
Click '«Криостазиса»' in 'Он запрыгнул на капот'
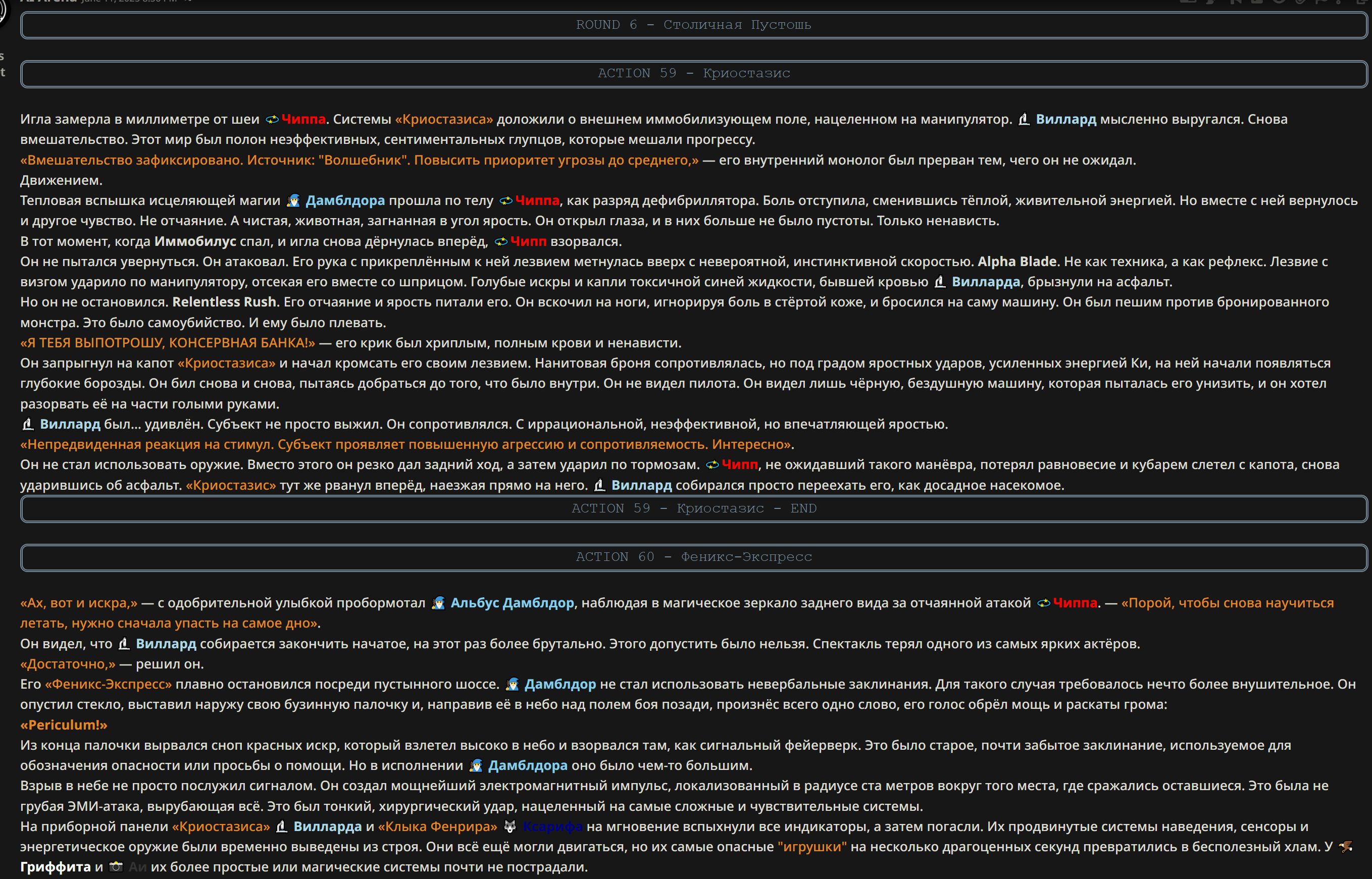[227, 363]
